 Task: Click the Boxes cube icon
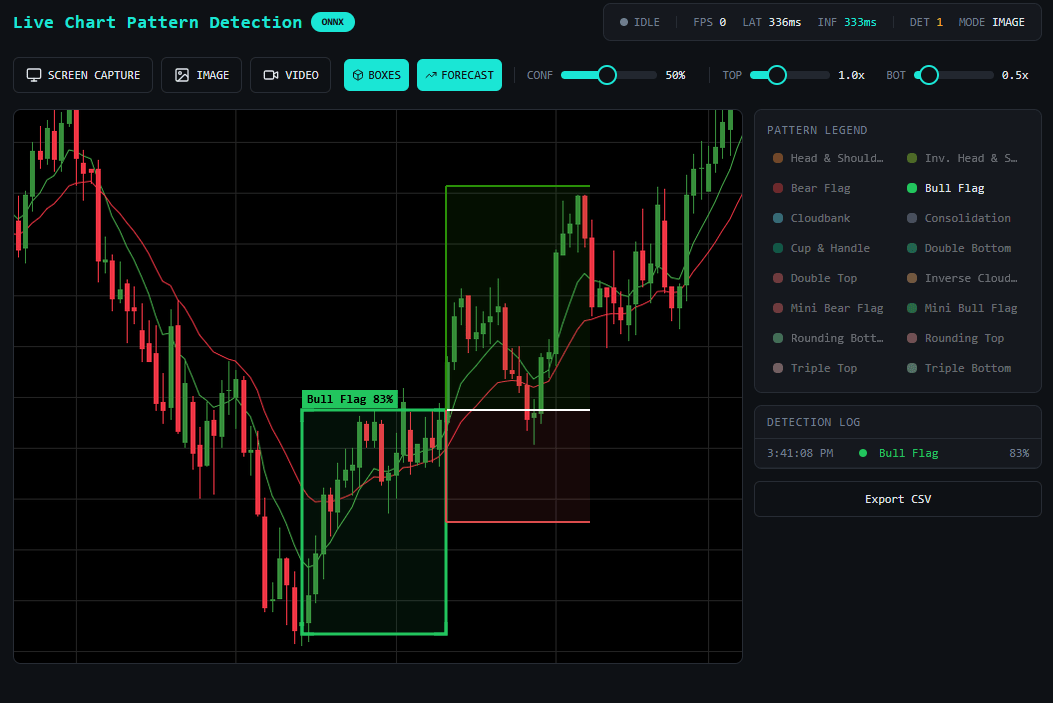357,75
